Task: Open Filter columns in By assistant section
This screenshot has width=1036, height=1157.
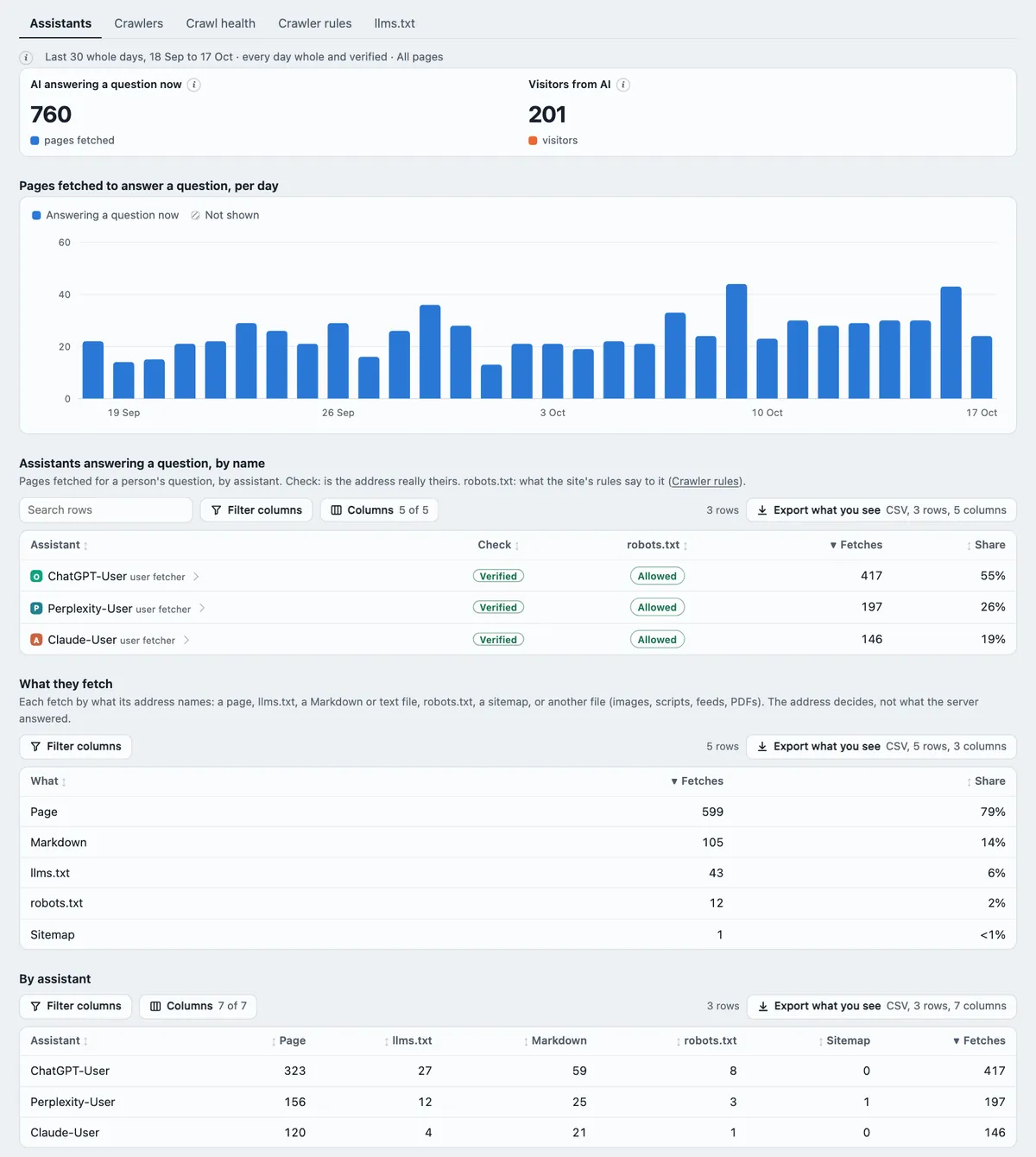Action: point(76,1006)
